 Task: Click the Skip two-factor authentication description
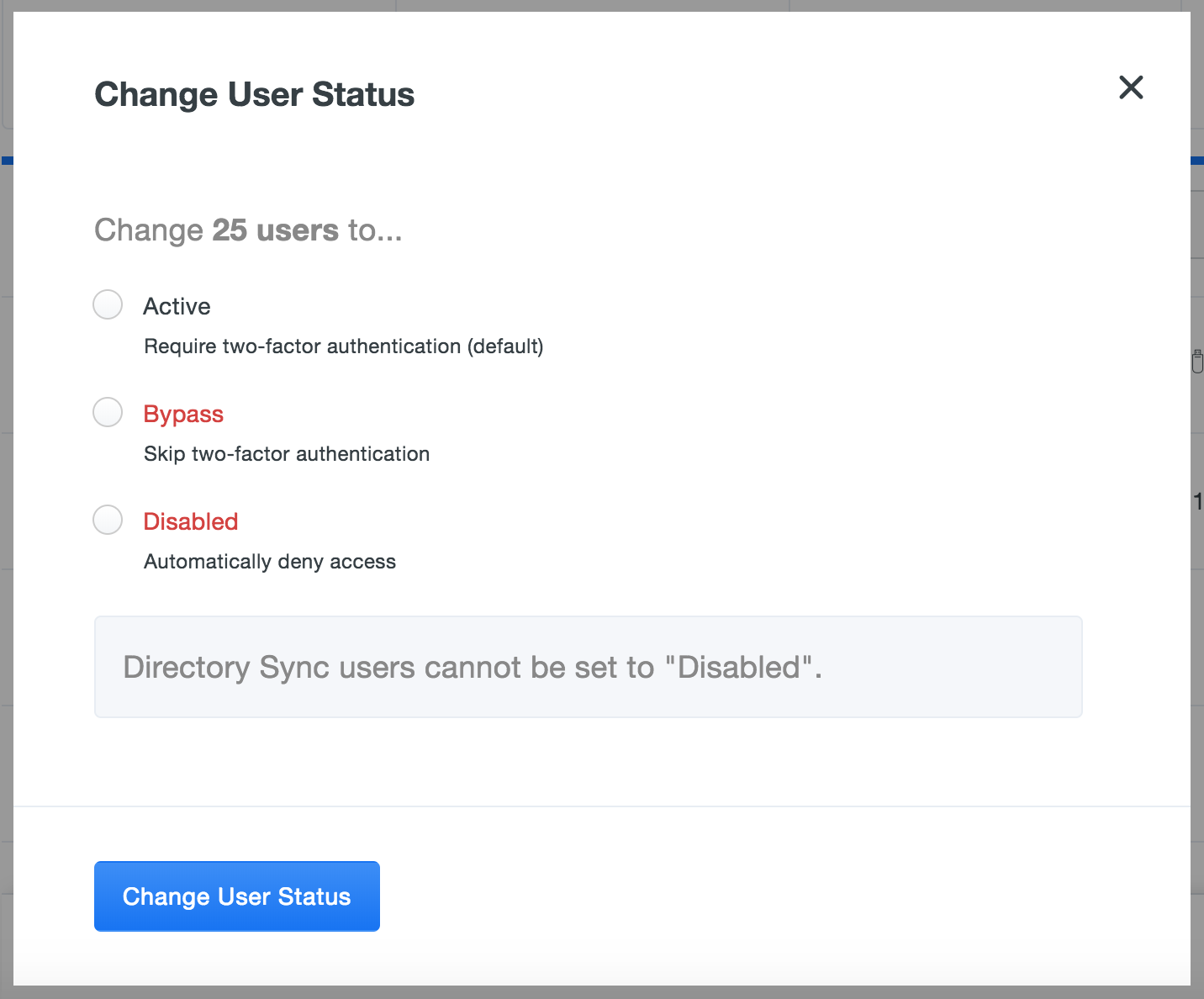point(286,453)
